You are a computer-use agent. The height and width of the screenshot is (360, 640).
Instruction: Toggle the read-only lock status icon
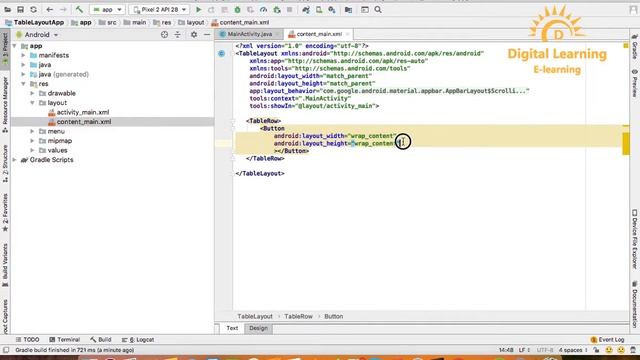tap(596, 350)
